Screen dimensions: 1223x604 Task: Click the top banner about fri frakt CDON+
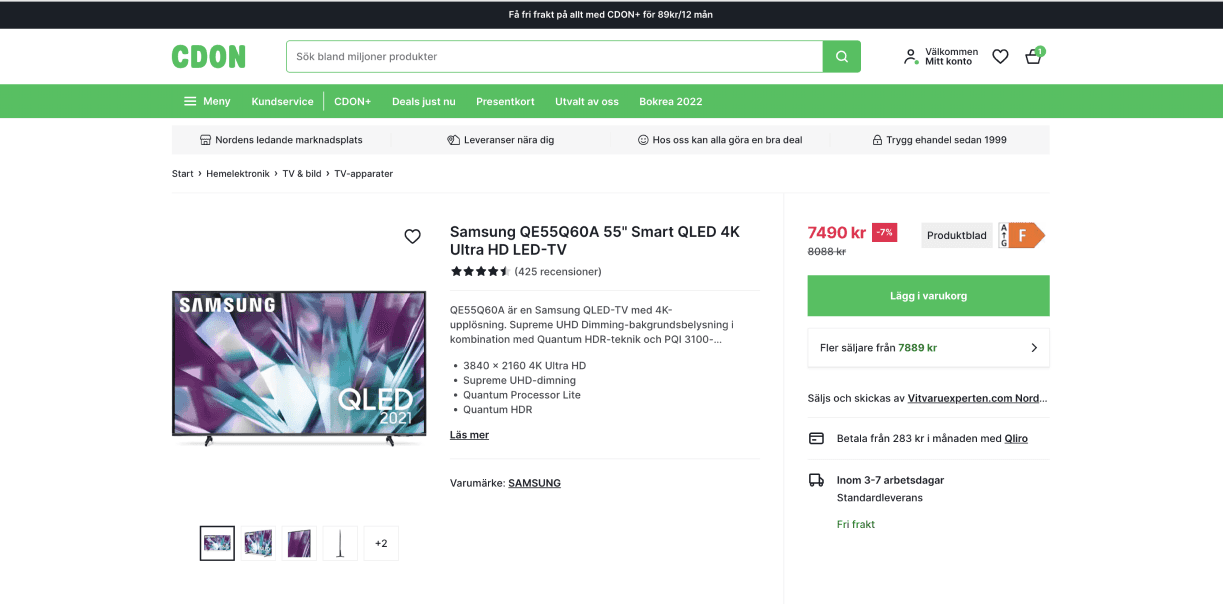click(611, 15)
